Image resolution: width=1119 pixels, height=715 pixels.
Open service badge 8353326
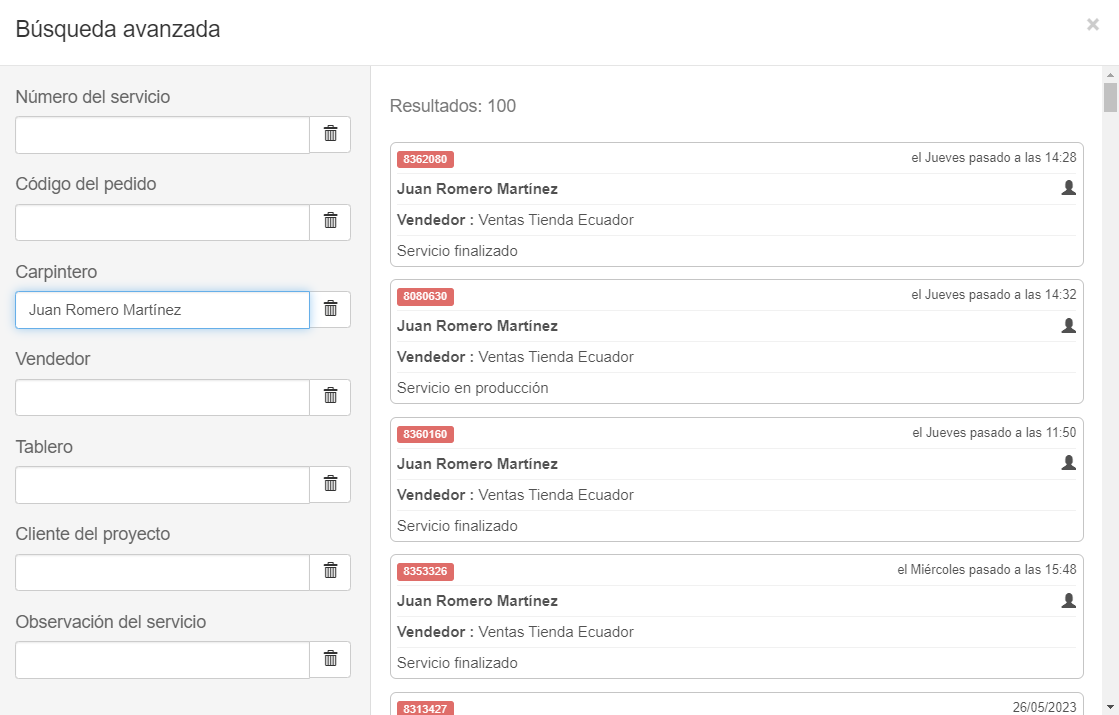pyautogui.click(x=425, y=571)
